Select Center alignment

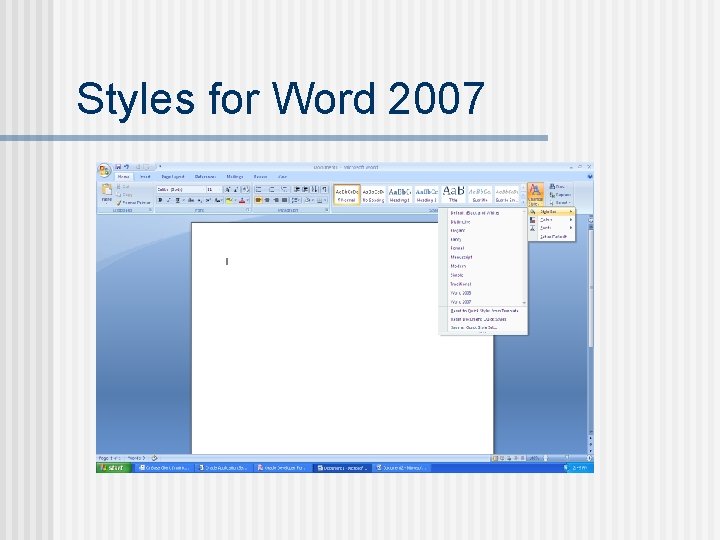267,200
